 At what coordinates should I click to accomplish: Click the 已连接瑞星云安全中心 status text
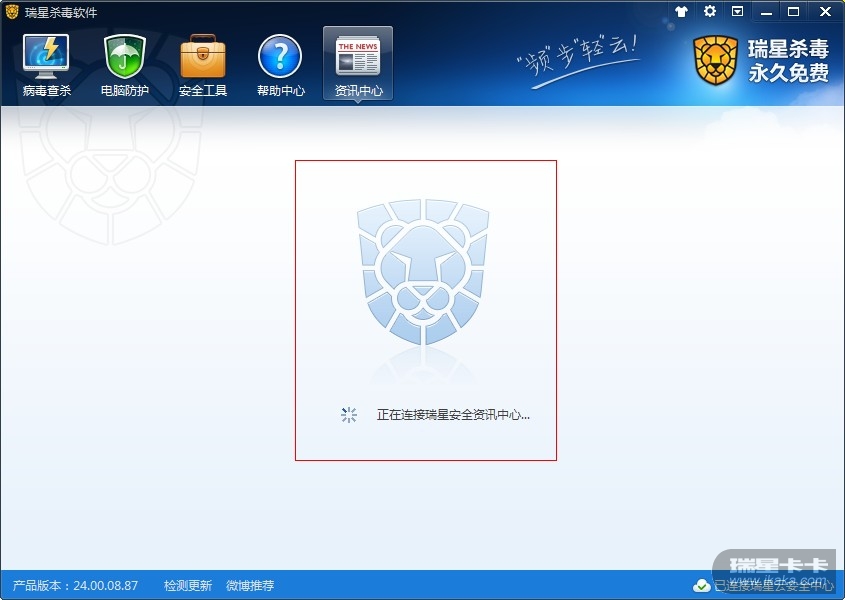click(773, 585)
